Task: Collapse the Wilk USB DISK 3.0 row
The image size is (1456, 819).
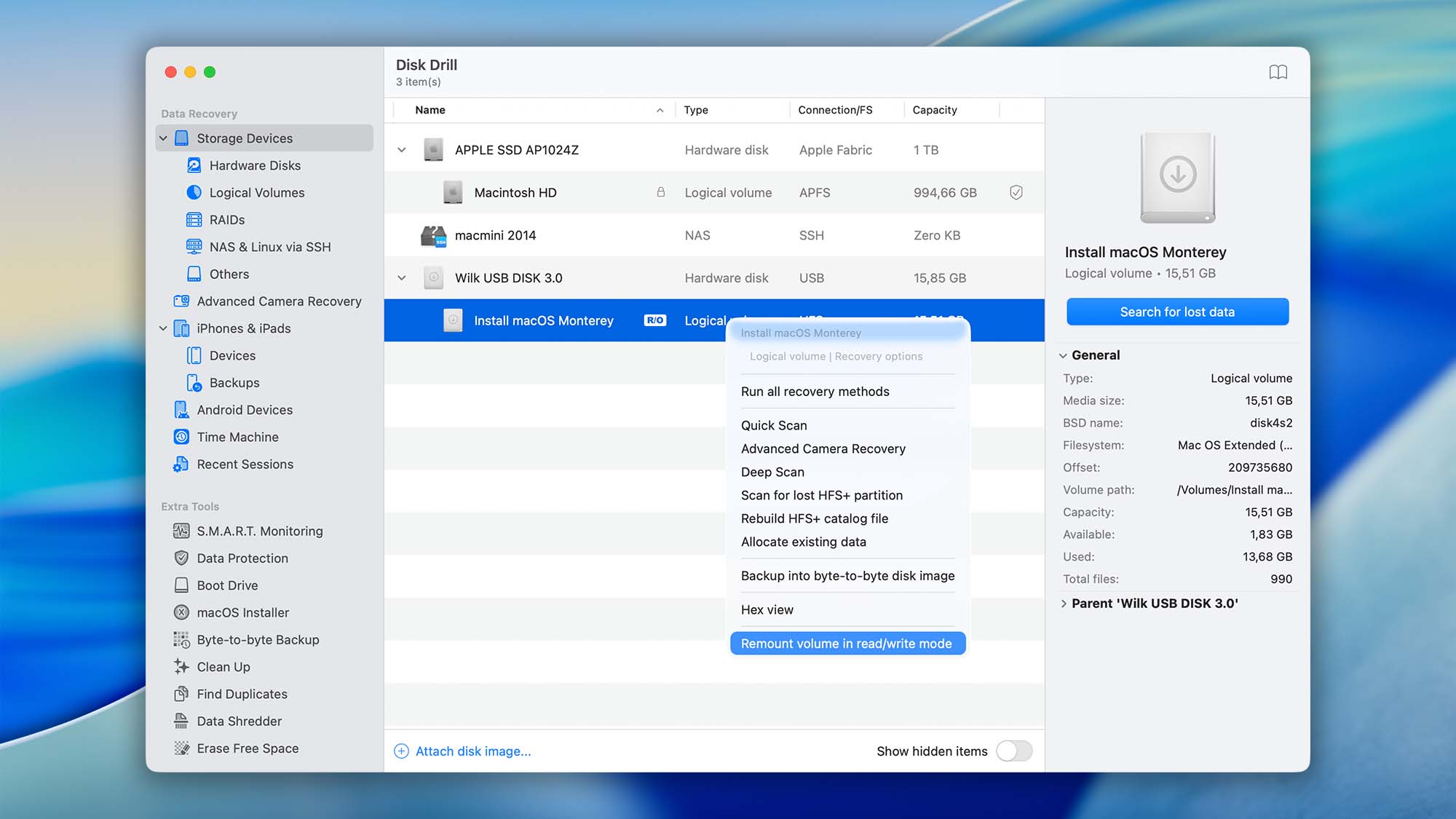Action: pos(402,278)
